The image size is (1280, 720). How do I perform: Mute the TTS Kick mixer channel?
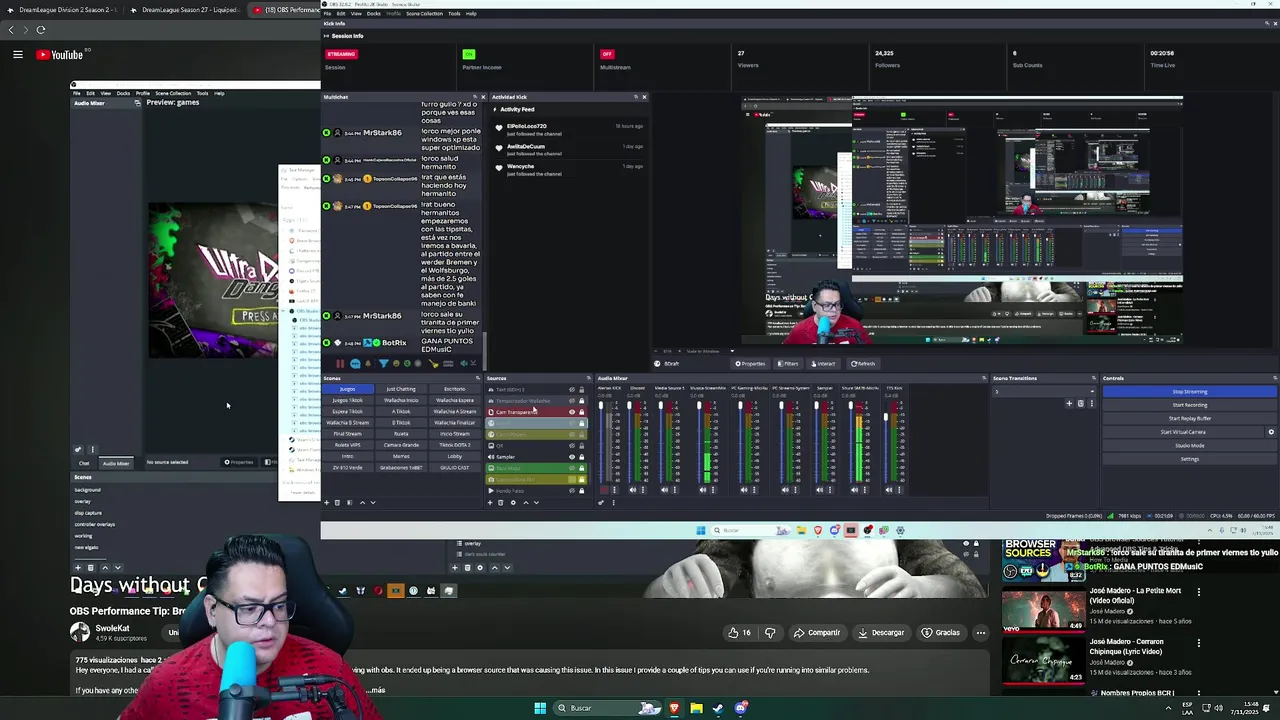[889, 490]
